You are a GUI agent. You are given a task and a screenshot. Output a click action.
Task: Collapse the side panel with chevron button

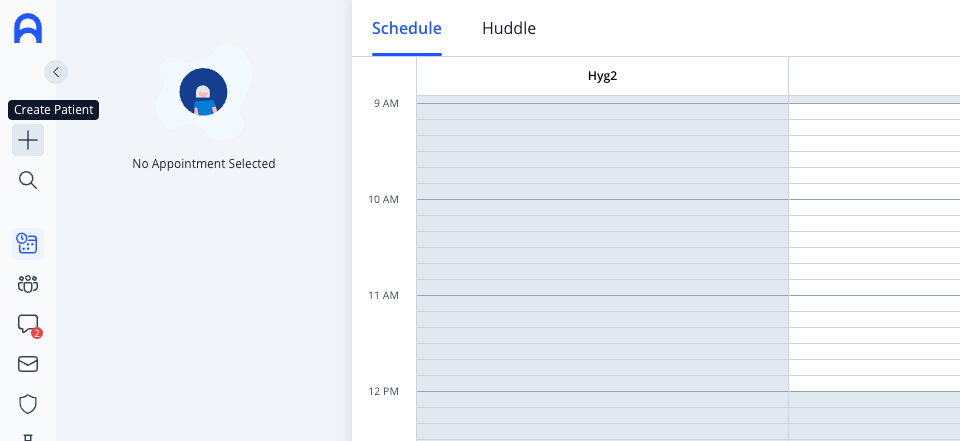coord(56,72)
